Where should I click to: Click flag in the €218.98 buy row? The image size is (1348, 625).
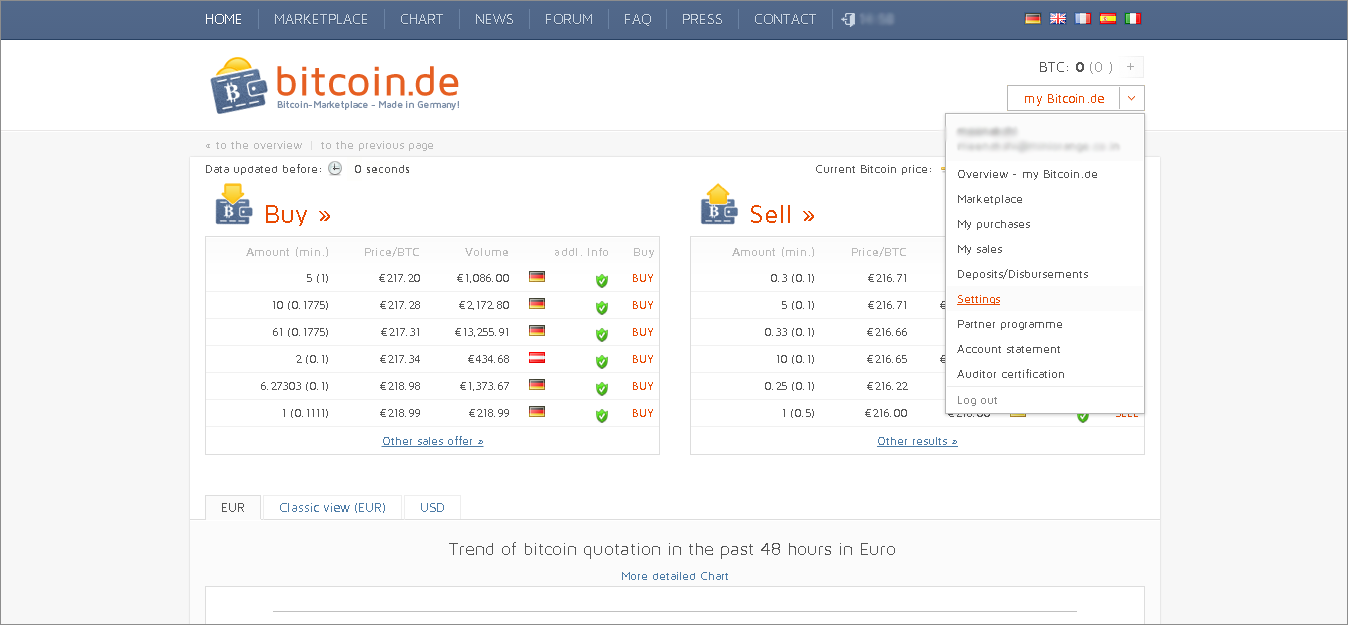537,385
